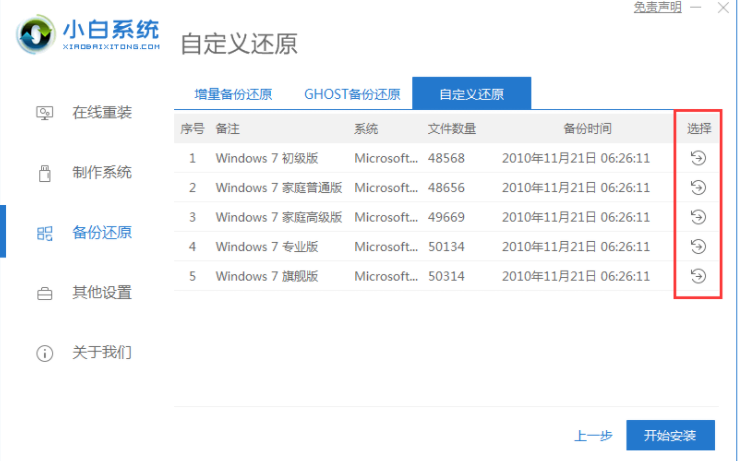Screen dimensions: 738x461
Task: Go back with the 上一步 link
Action: click(593, 436)
